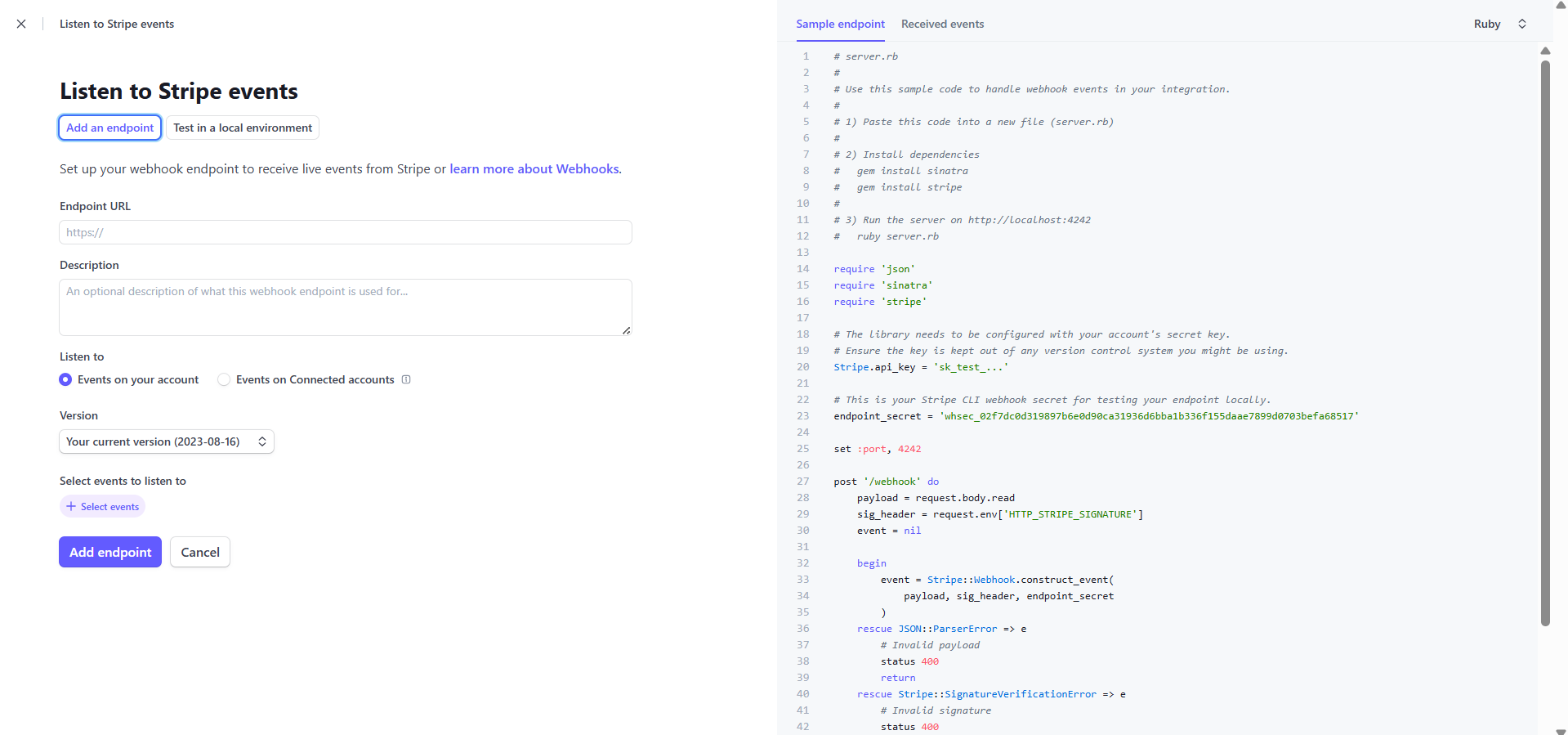Open learn more about Webhooks link
The image size is (1568, 735).
[534, 169]
